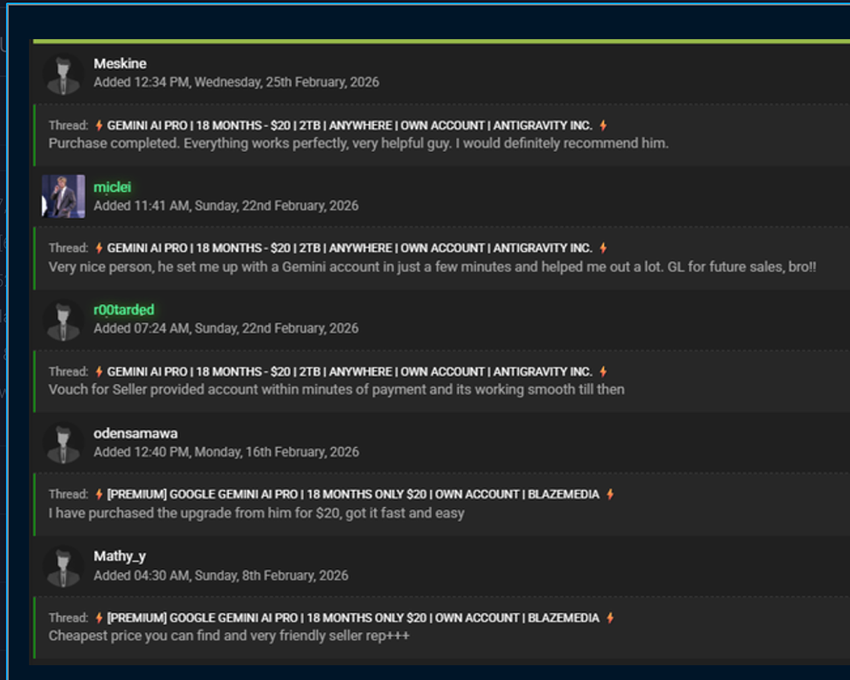Click the lightning icon ending r00tarded's thread title
The width and height of the screenshot is (850, 680).
tap(605, 371)
